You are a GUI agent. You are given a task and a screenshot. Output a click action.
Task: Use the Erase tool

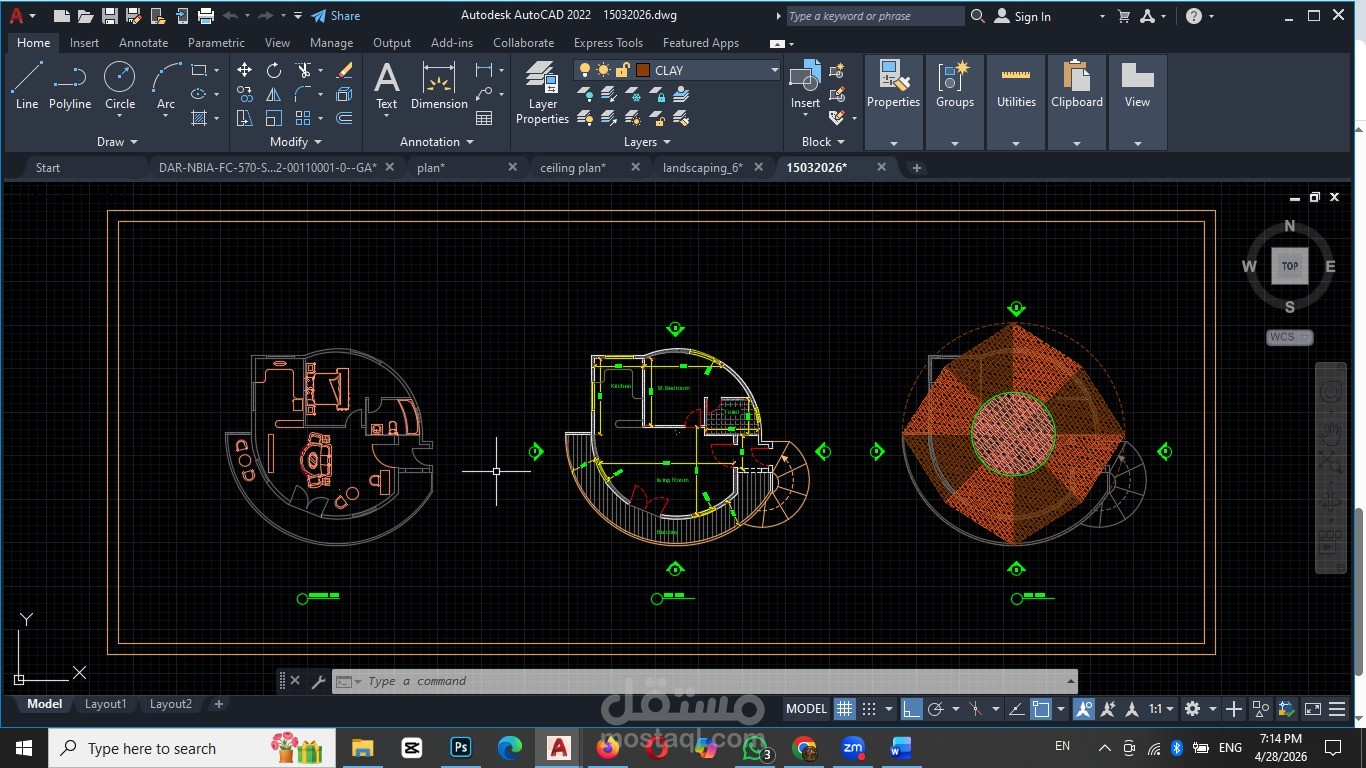click(345, 70)
